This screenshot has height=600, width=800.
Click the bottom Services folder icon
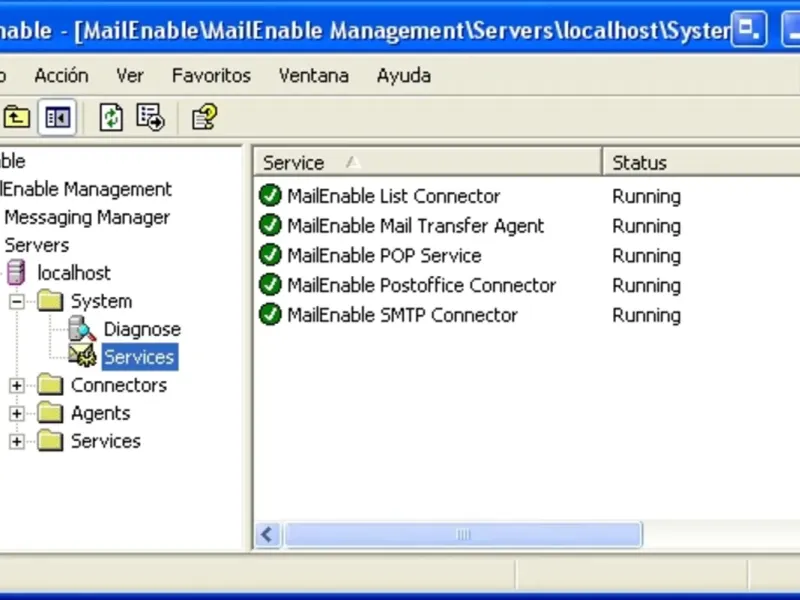50,440
